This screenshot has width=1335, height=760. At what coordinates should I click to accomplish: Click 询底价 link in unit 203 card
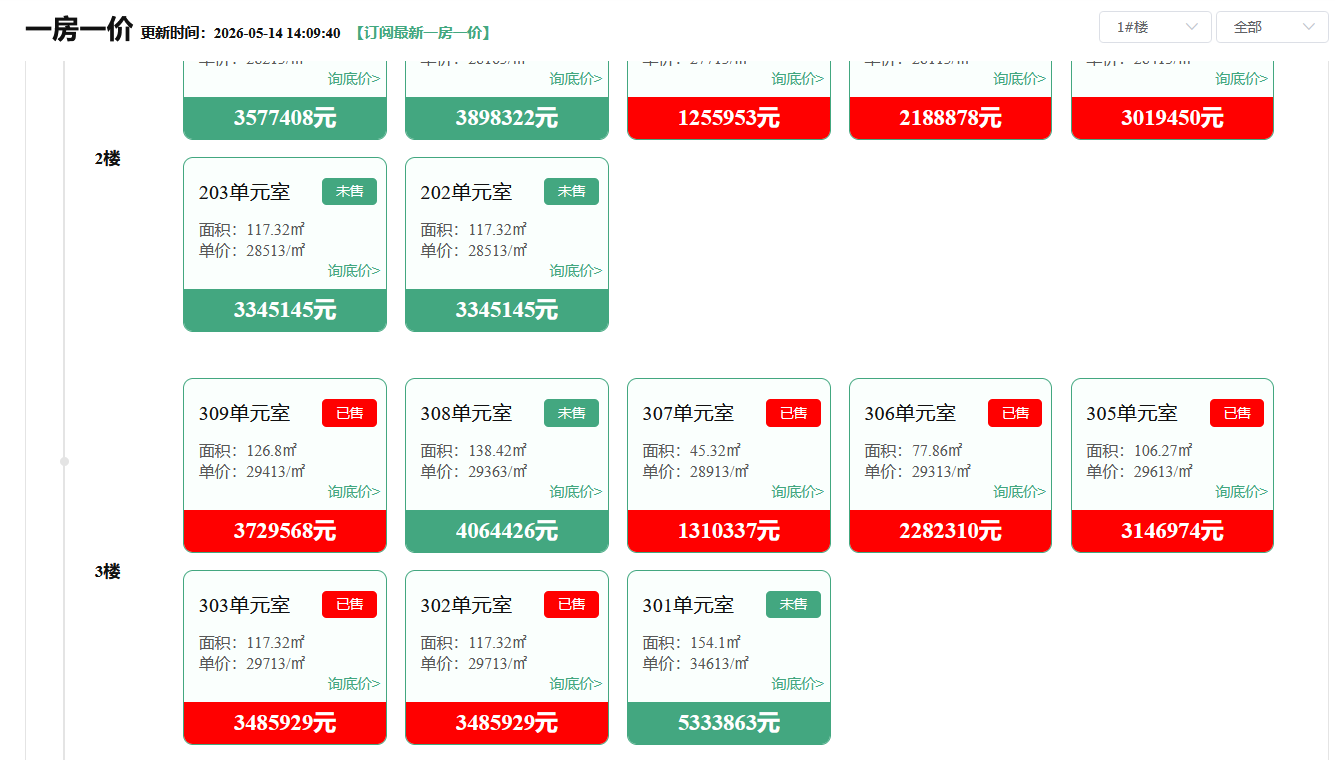click(x=354, y=271)
